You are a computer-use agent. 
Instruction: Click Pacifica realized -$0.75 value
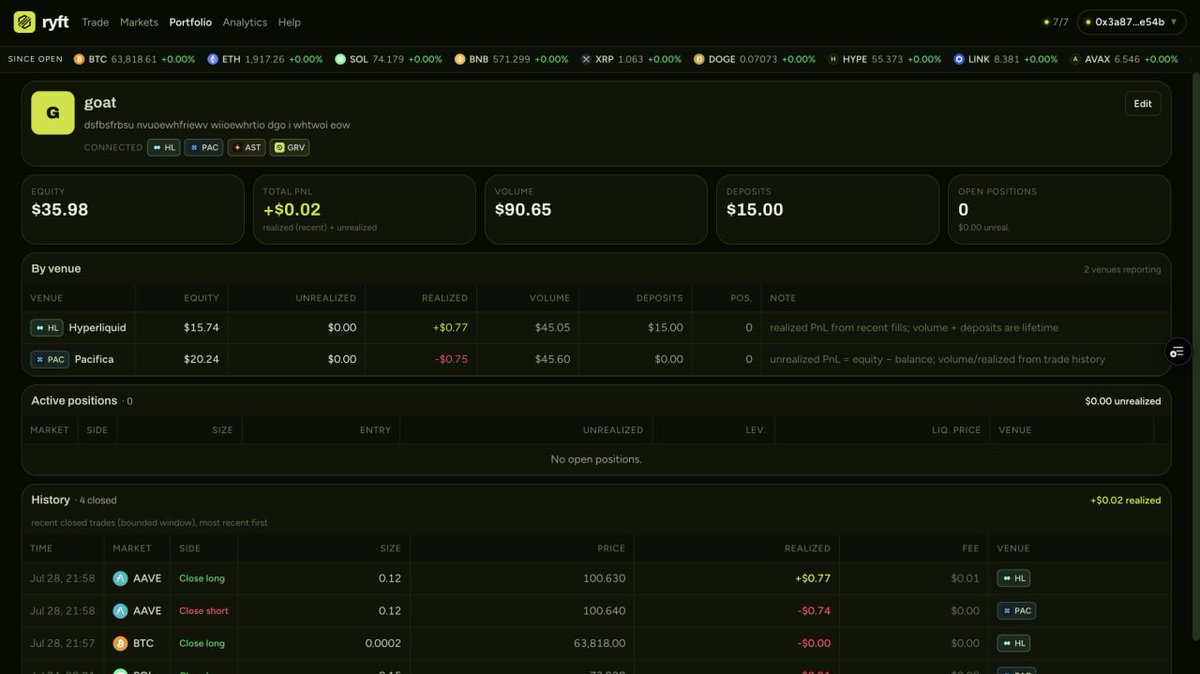tap(451, 359)
